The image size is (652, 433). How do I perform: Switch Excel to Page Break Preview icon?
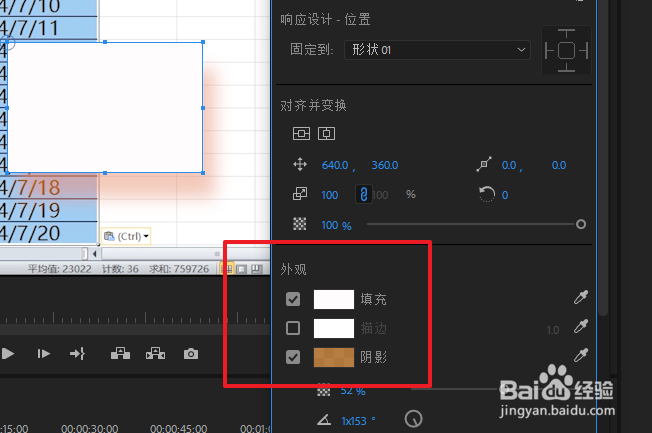pyautogui.click(x=257, y=269)
